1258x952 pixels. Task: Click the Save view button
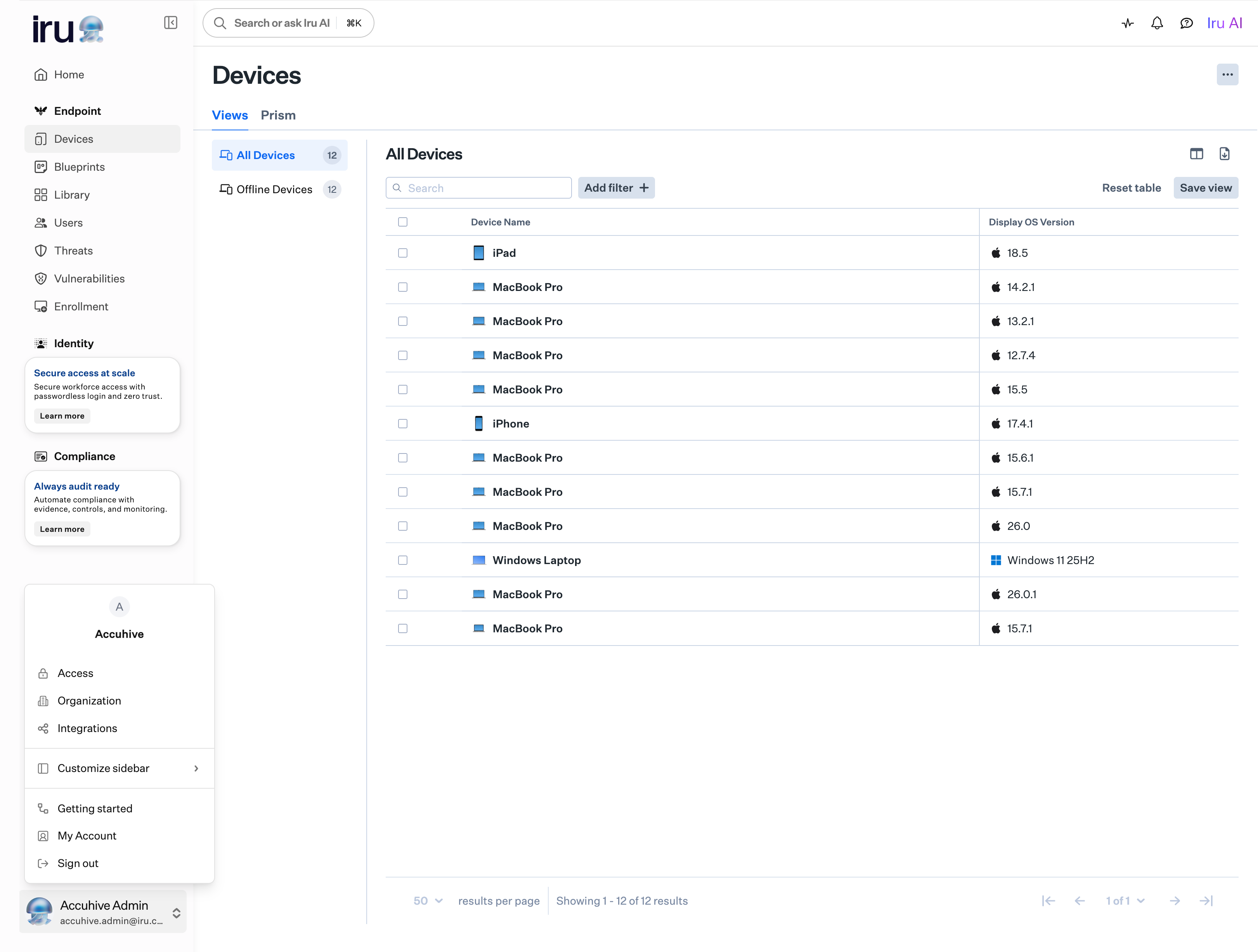pos(1206,188)
